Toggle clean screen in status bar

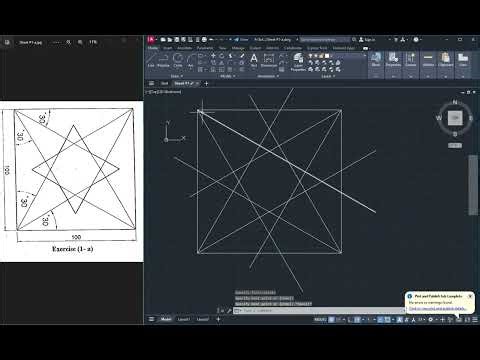pos(467,319)
